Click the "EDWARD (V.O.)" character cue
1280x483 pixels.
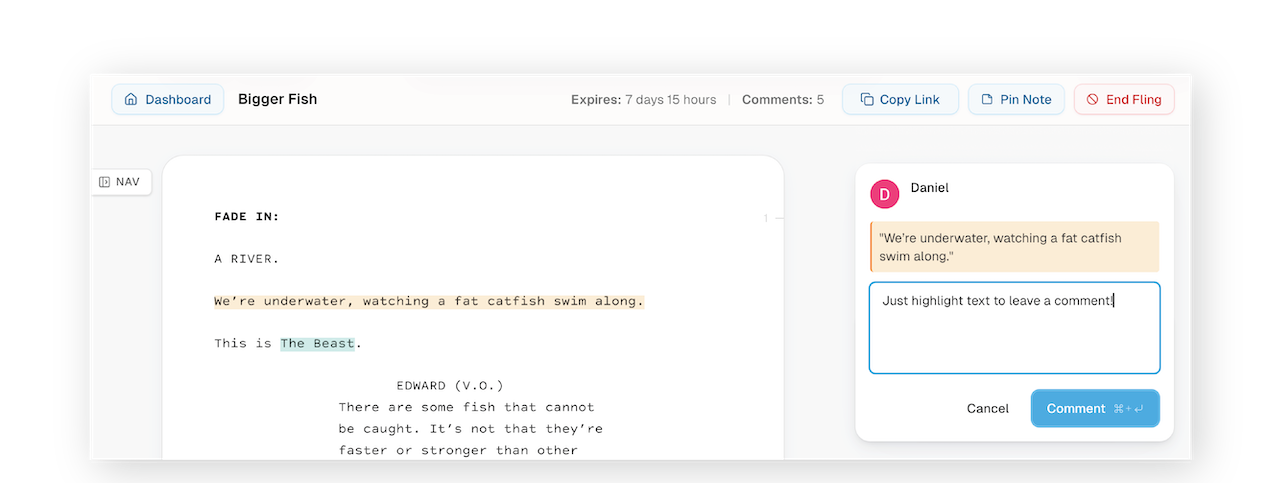pos(449,385)
